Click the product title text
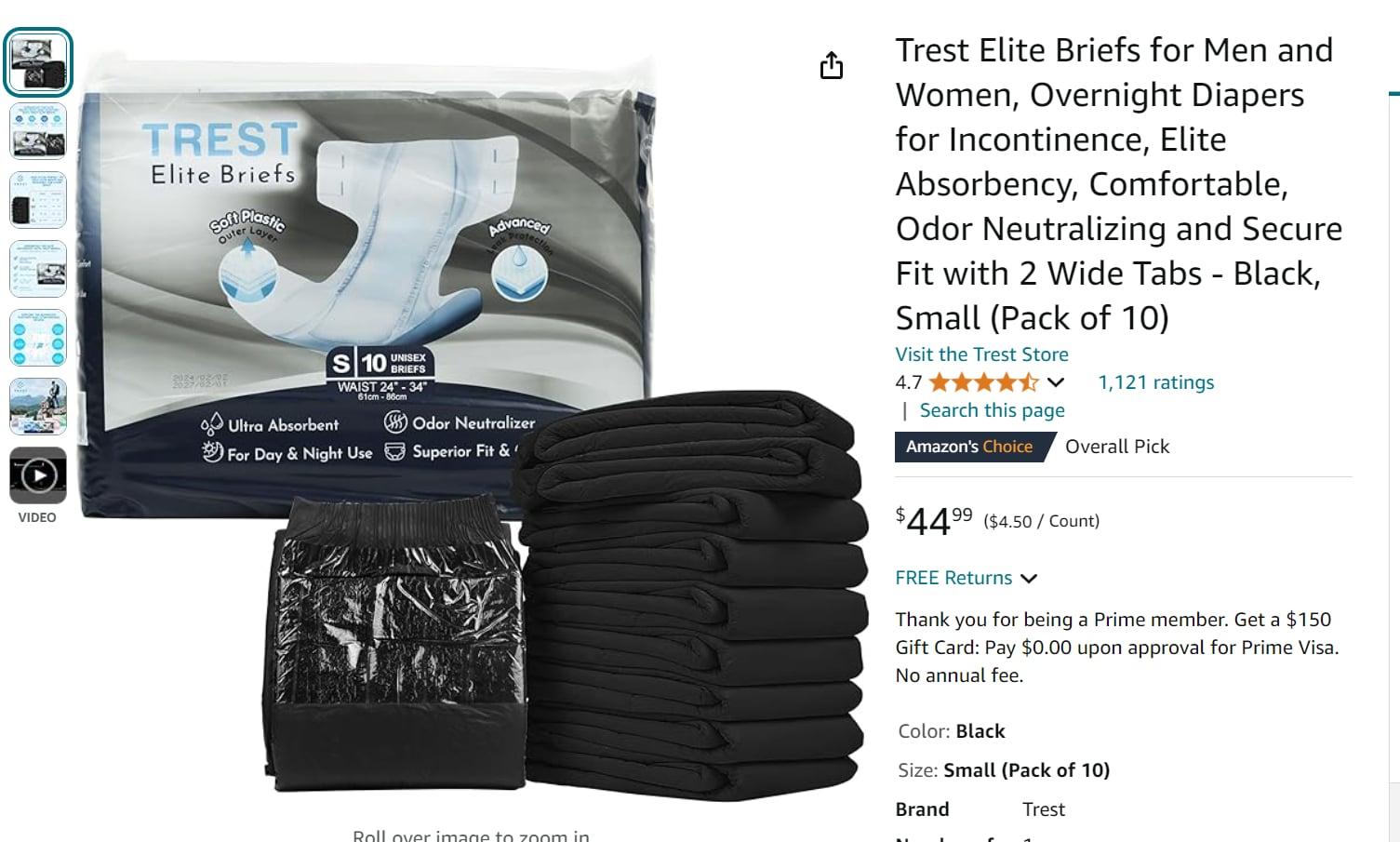 (x=1119, y=183)
